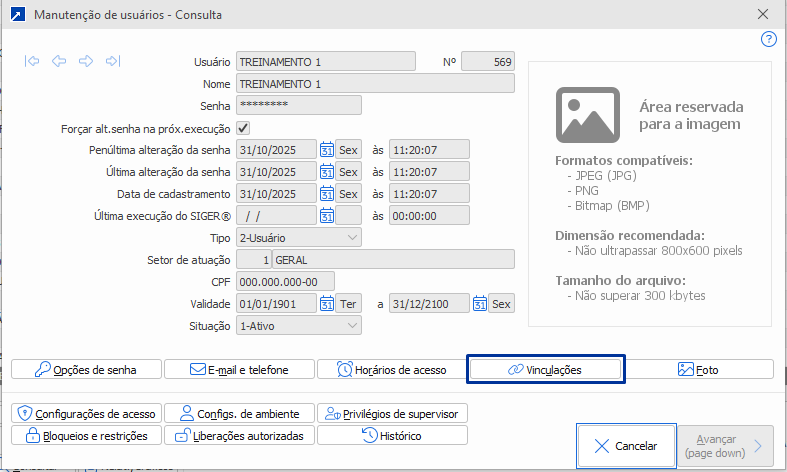Open the help question mark icon
The height and width of the screenshot is (472, 787).
point(769,39)
